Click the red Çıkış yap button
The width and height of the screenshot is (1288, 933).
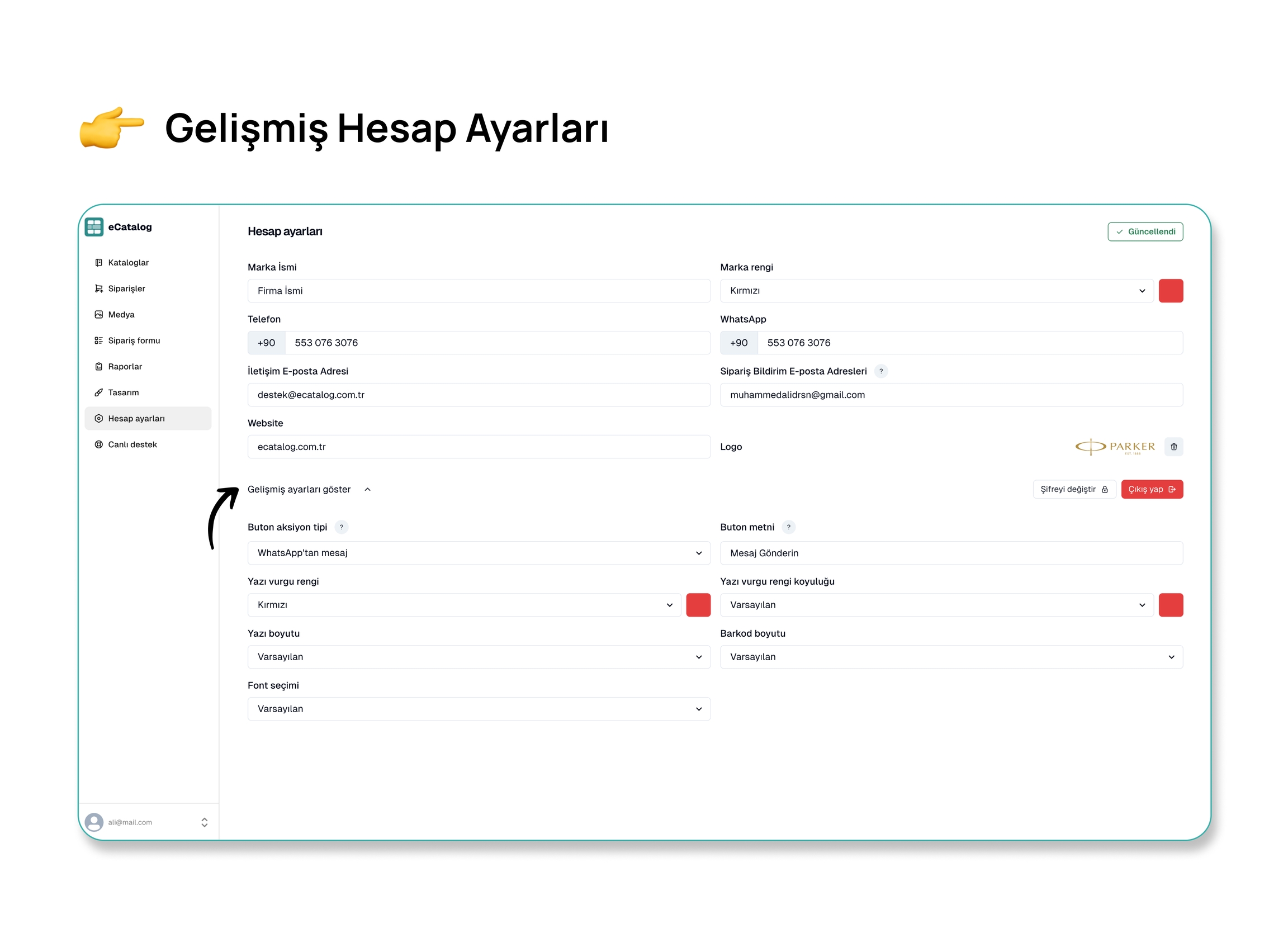point(1151,490)
